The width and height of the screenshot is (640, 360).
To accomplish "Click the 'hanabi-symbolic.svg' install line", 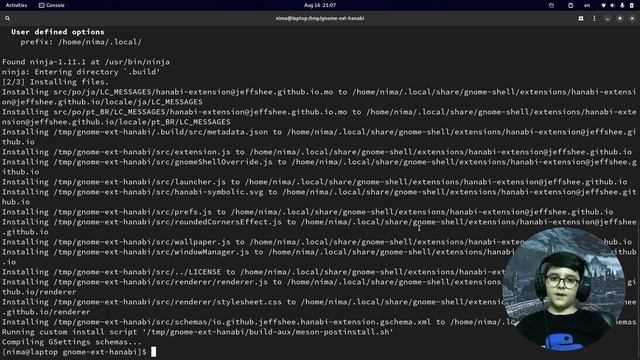I will (x=319, y=197).
